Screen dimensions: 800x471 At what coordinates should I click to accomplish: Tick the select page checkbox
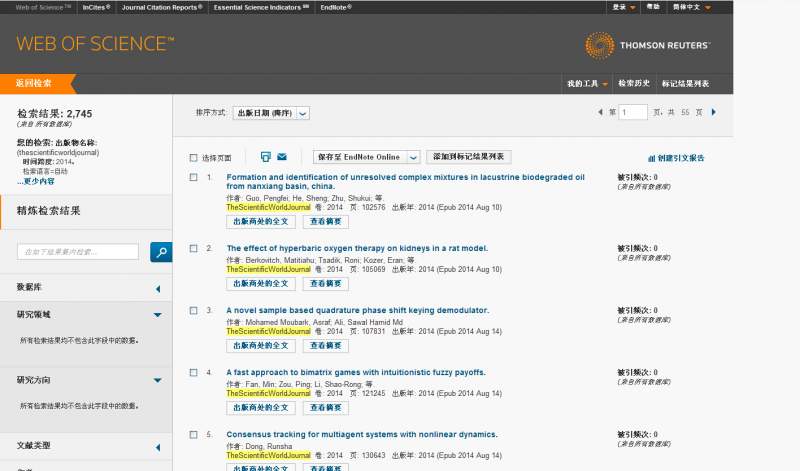point(193,158)
